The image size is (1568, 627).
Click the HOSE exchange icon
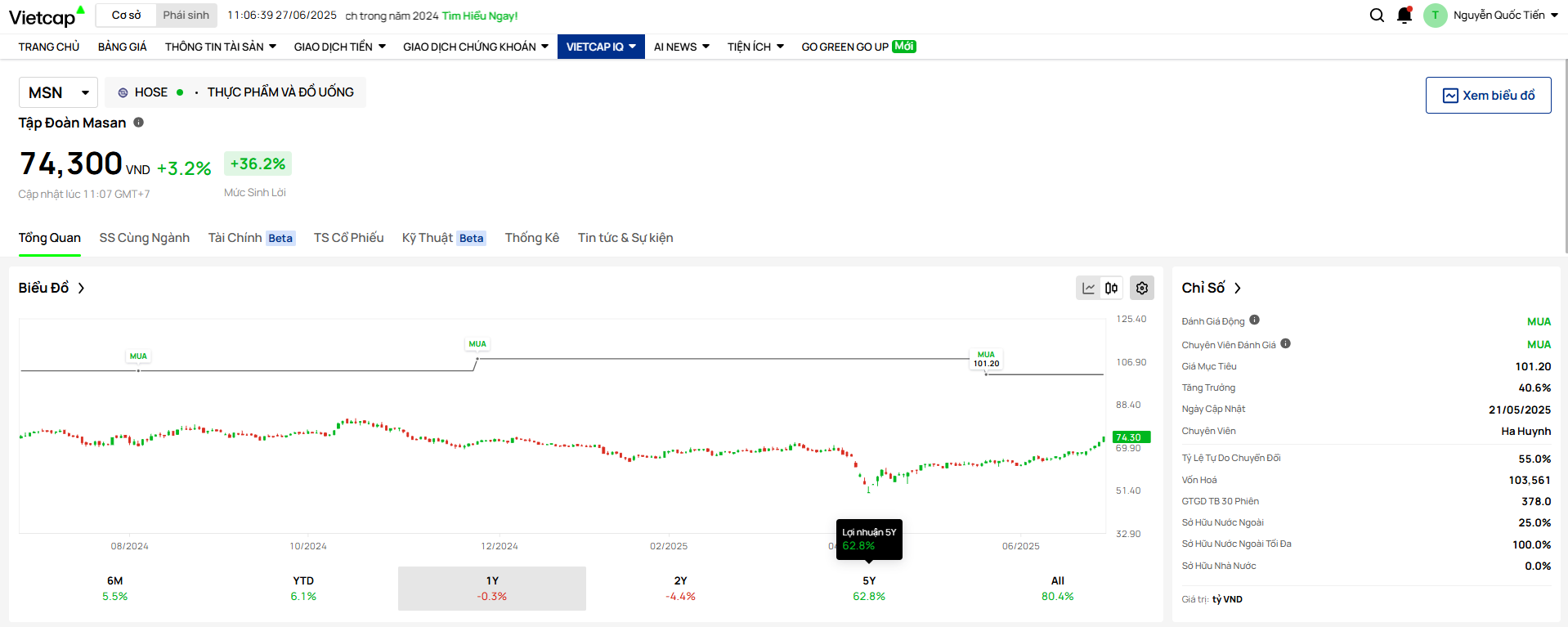pos(123,92)
